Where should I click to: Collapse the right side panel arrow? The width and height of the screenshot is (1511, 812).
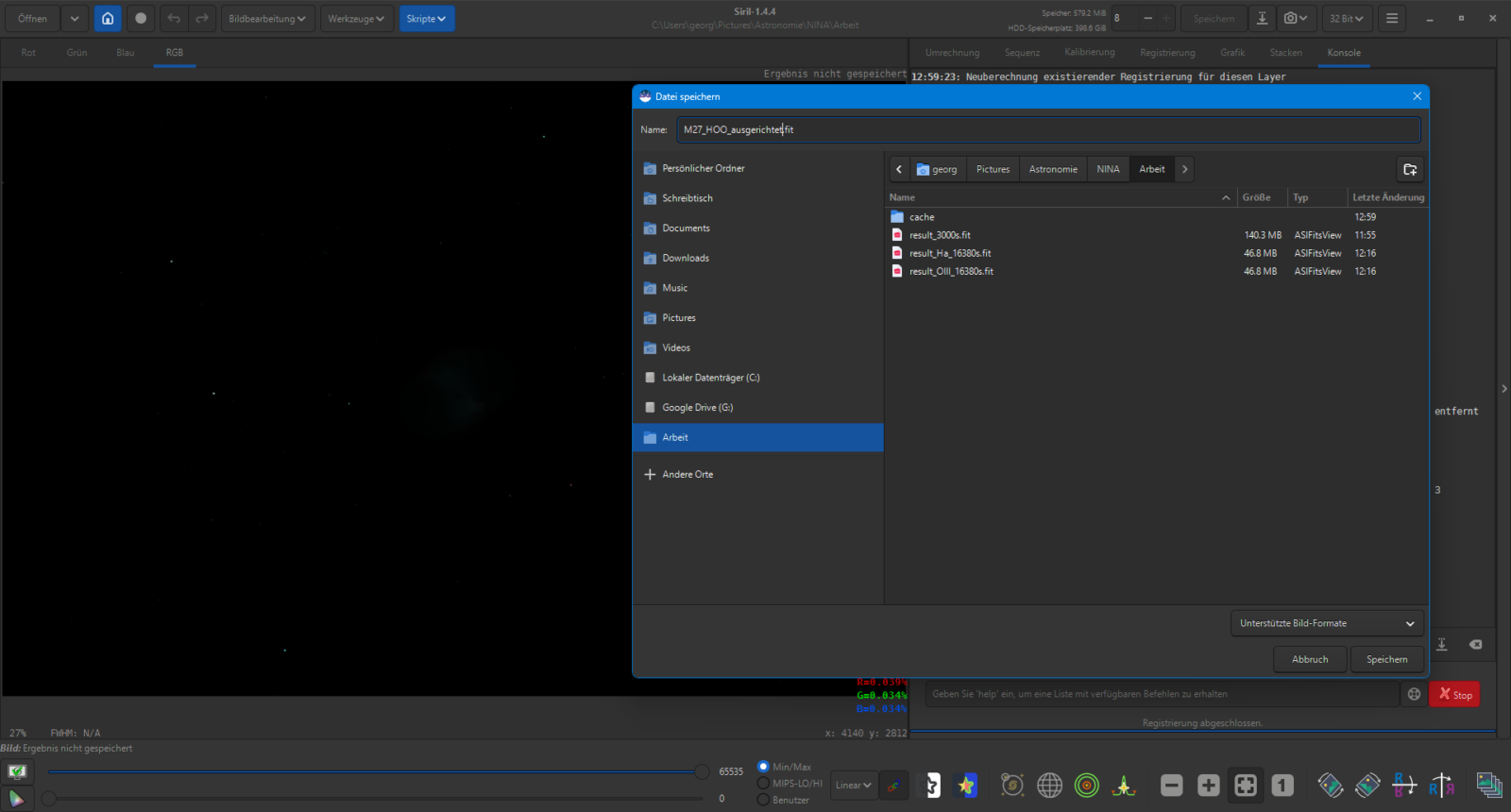1503,388
